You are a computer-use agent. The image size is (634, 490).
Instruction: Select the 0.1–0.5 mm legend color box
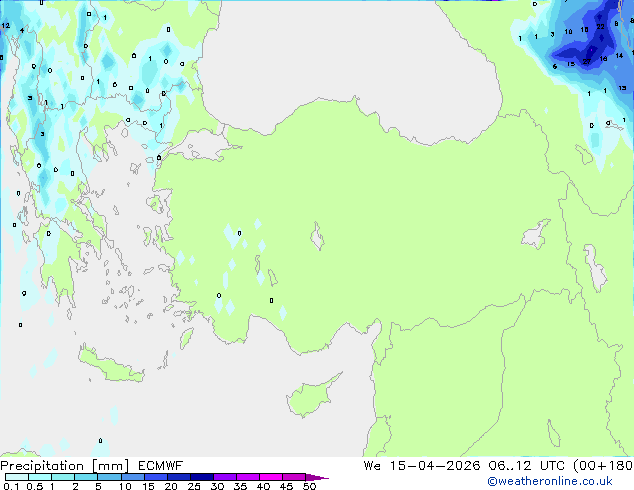click(x=17, y=477)
